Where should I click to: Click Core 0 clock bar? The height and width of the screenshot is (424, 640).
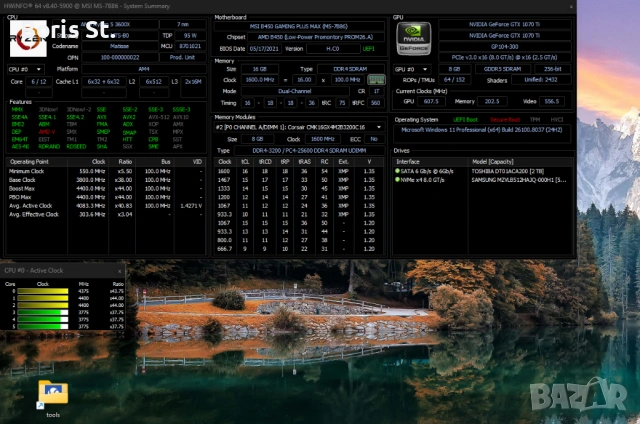(42, 291)
